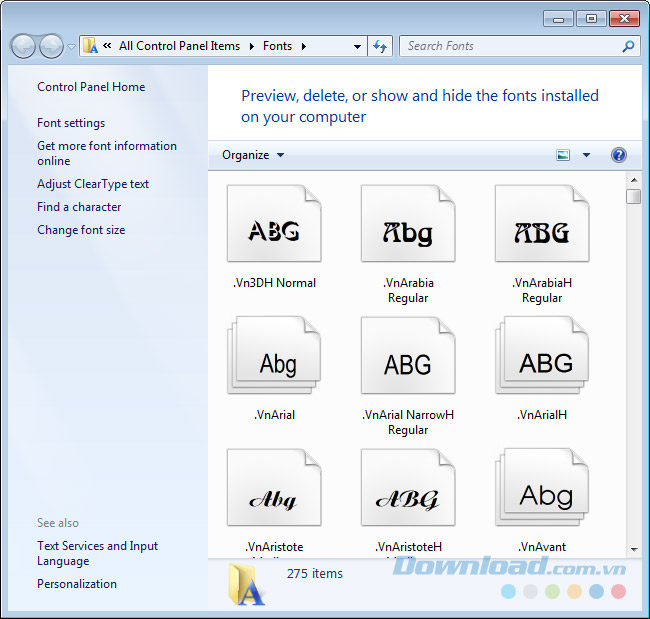This screenshot has height=619, width=650.
Task: Click the Fonts breadcrumb segment
Action: (x=277, y=46)
